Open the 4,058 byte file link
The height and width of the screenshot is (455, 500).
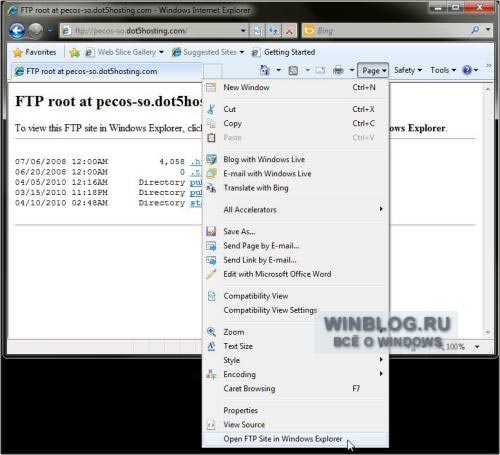[196, 162]
